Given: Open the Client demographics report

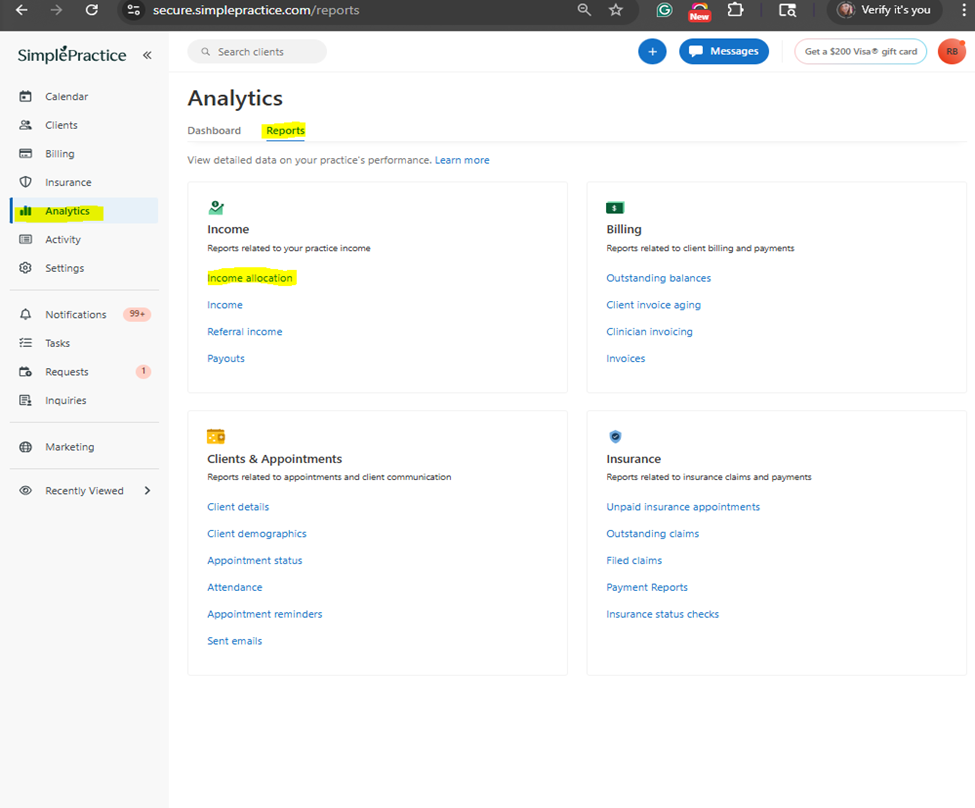Looking at the screenshot, I should 257,534.
